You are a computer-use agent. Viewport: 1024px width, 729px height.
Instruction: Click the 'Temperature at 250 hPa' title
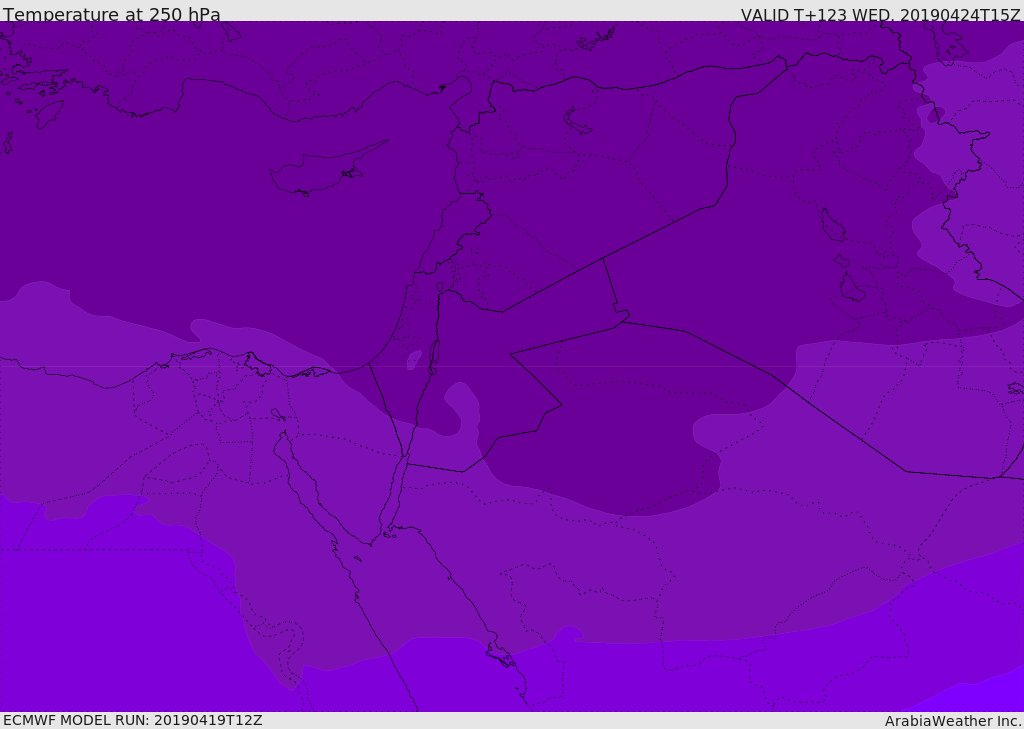pos(112,14)
